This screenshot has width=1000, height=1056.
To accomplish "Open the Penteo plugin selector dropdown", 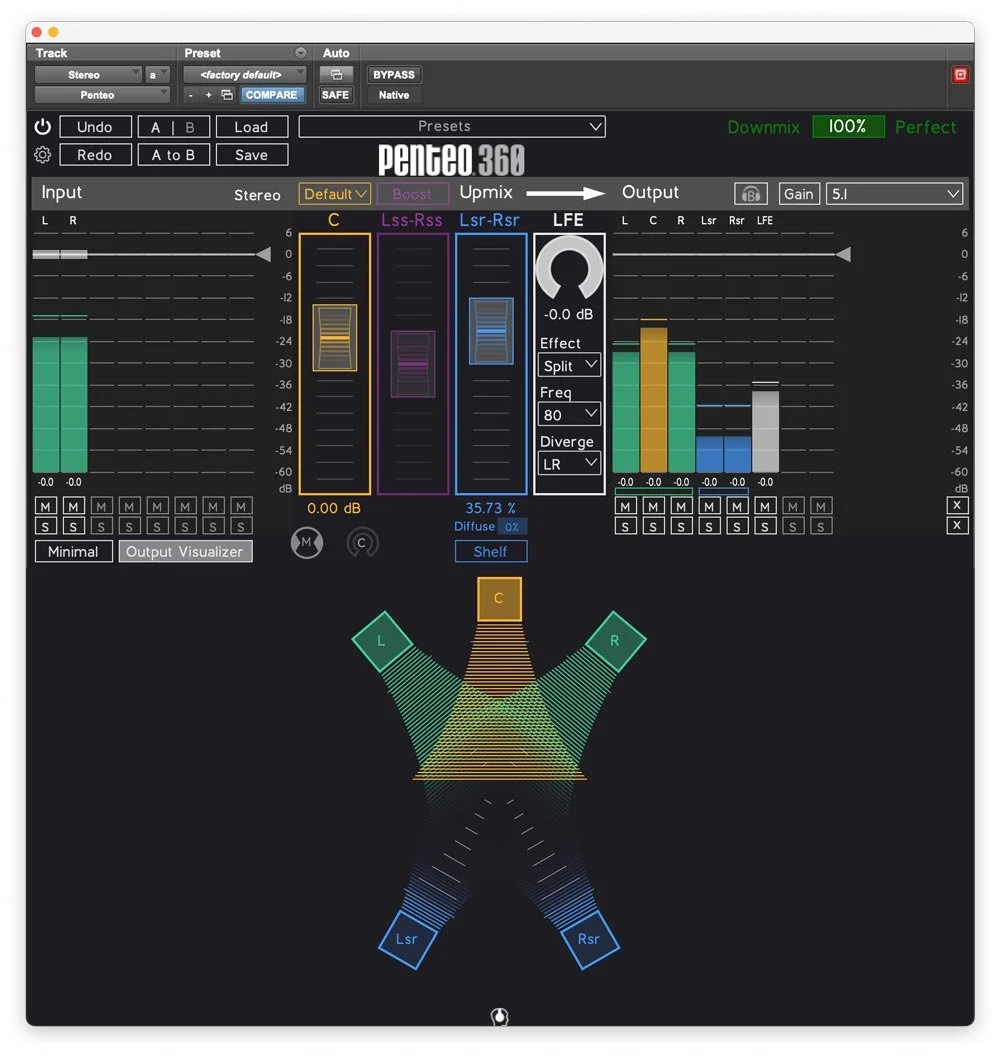I will click(102, 95).
